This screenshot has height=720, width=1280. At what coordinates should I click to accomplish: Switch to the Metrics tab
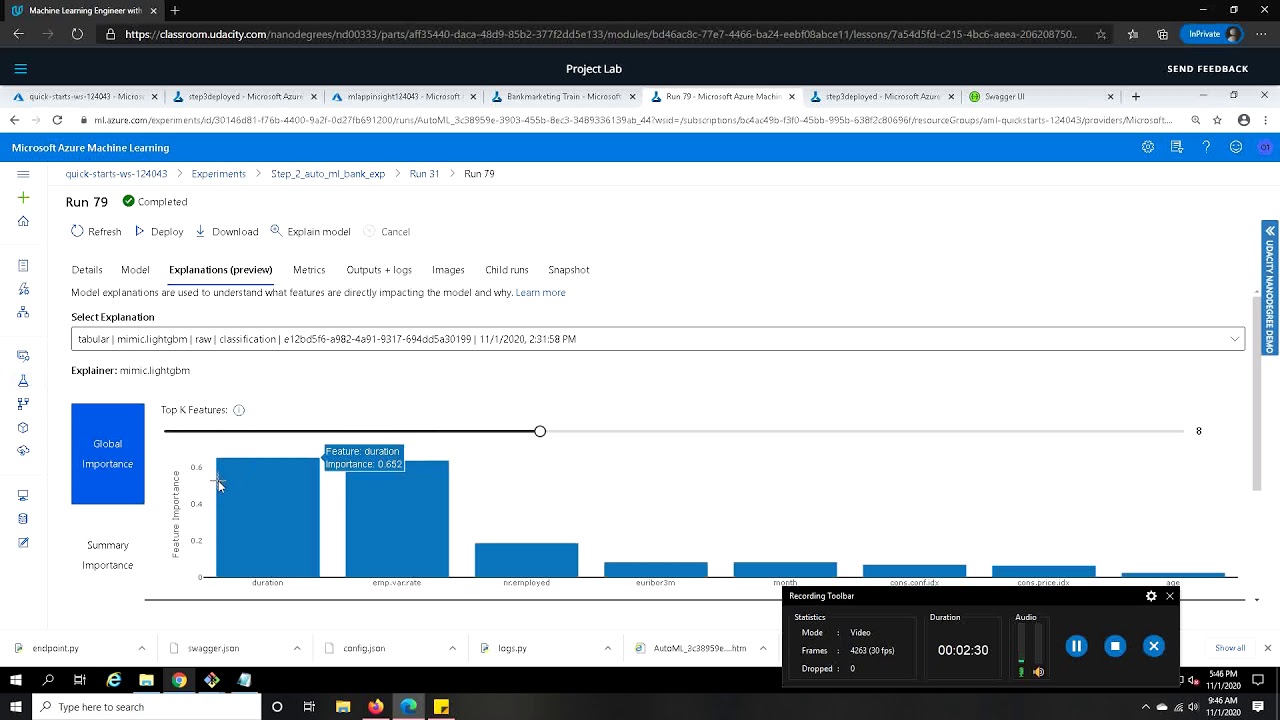coord(309,270)
